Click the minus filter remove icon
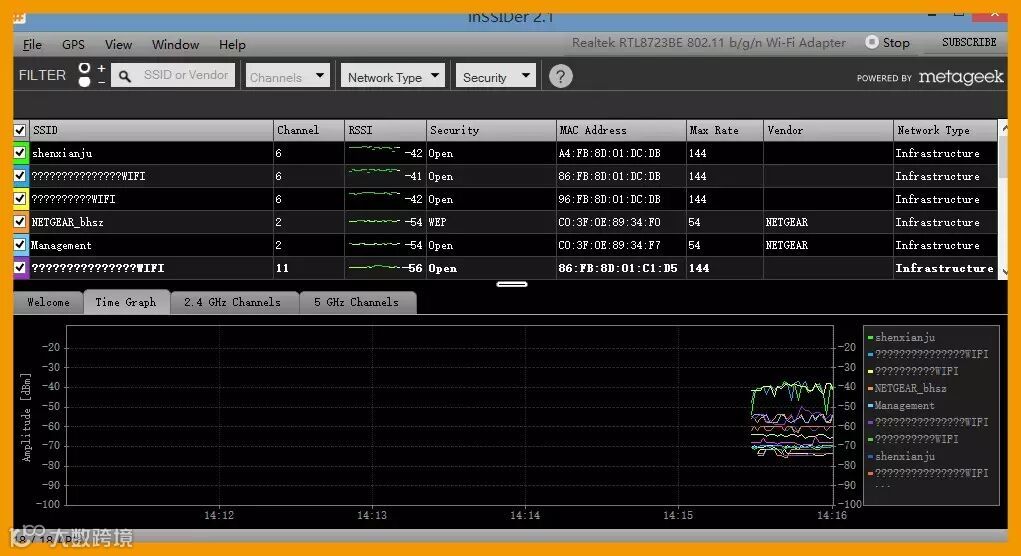 pyautogui.click(x=102, y=83)
